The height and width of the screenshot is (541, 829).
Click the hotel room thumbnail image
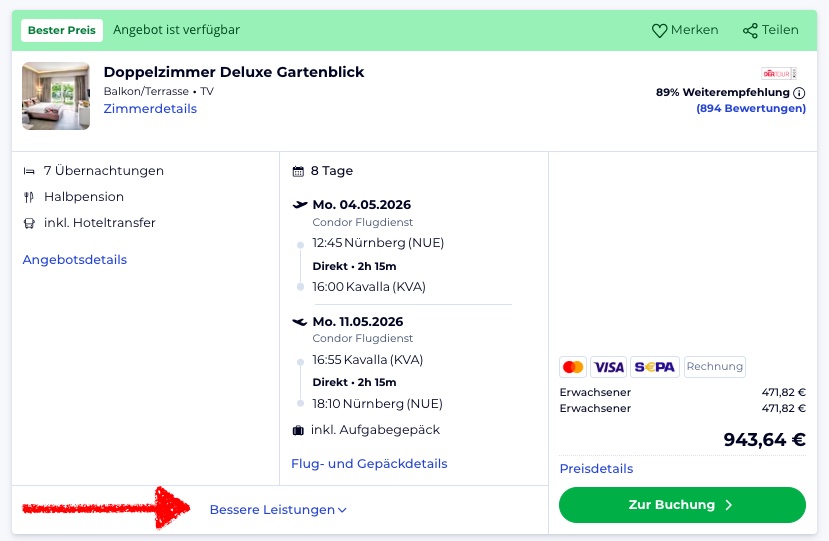point(56,96)
